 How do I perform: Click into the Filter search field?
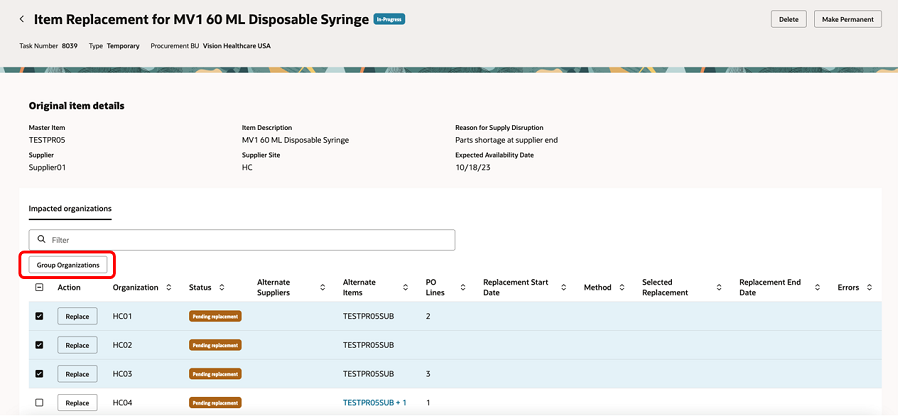pyautogui.click(x=250, y=240)
